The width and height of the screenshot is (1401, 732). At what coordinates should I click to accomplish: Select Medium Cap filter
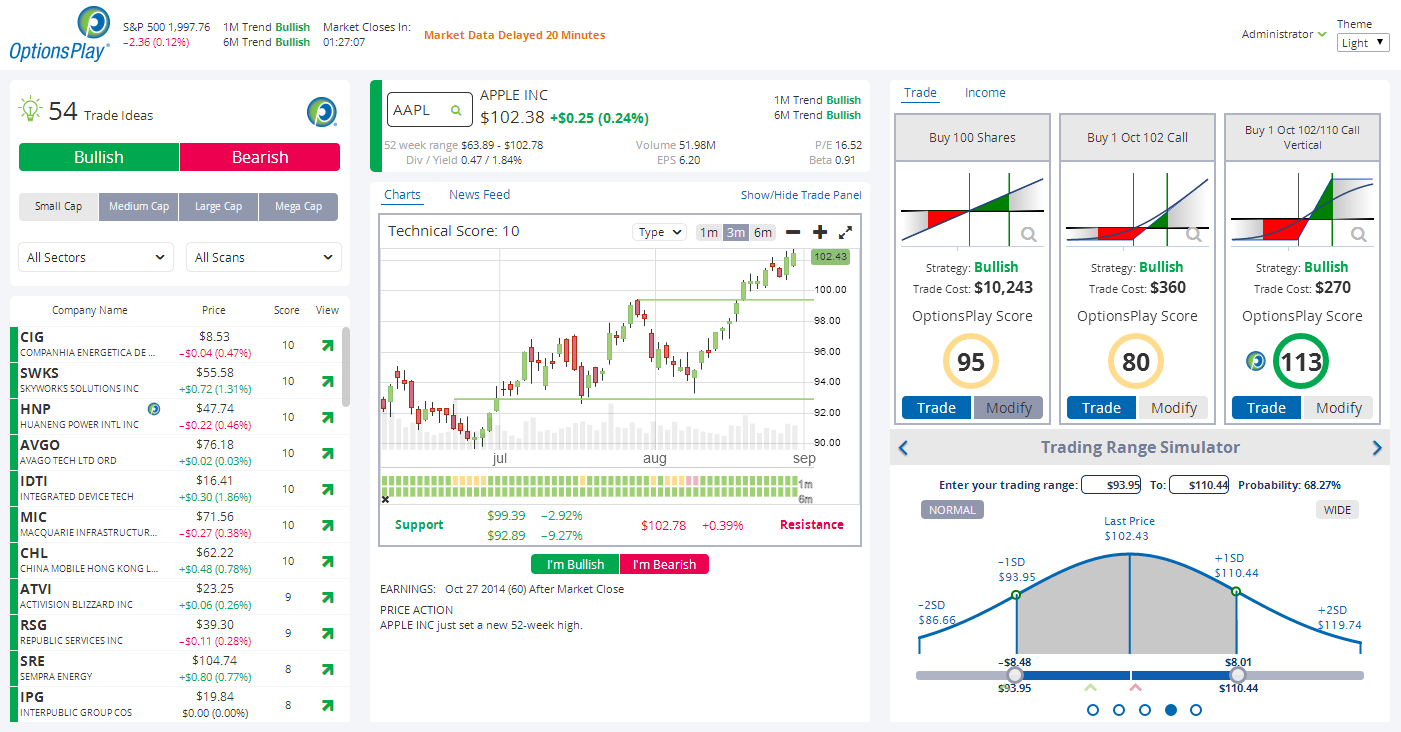tap(139, 206)
